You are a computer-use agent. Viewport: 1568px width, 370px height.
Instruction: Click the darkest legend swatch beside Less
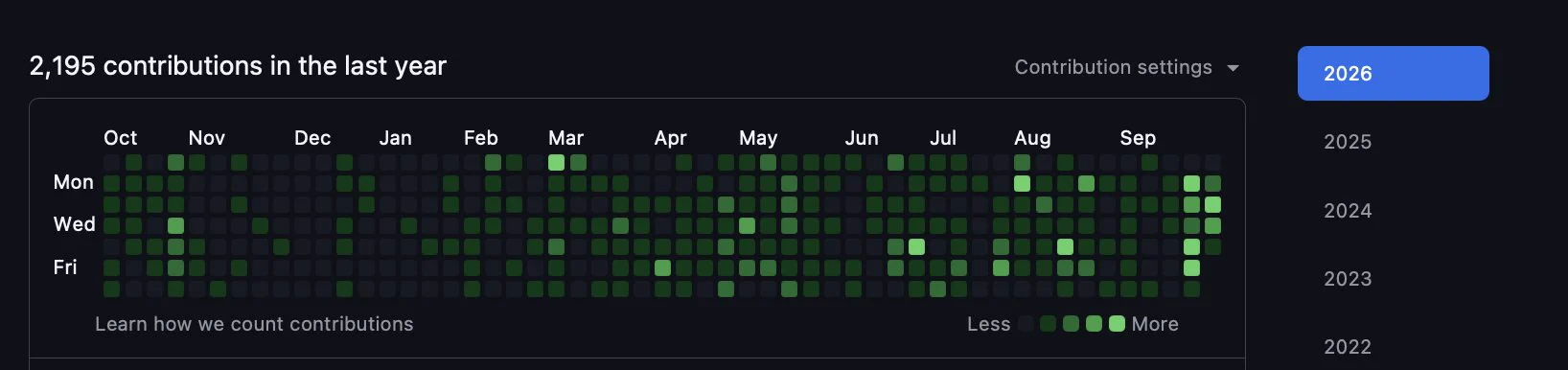click(x=1026, y=324)
